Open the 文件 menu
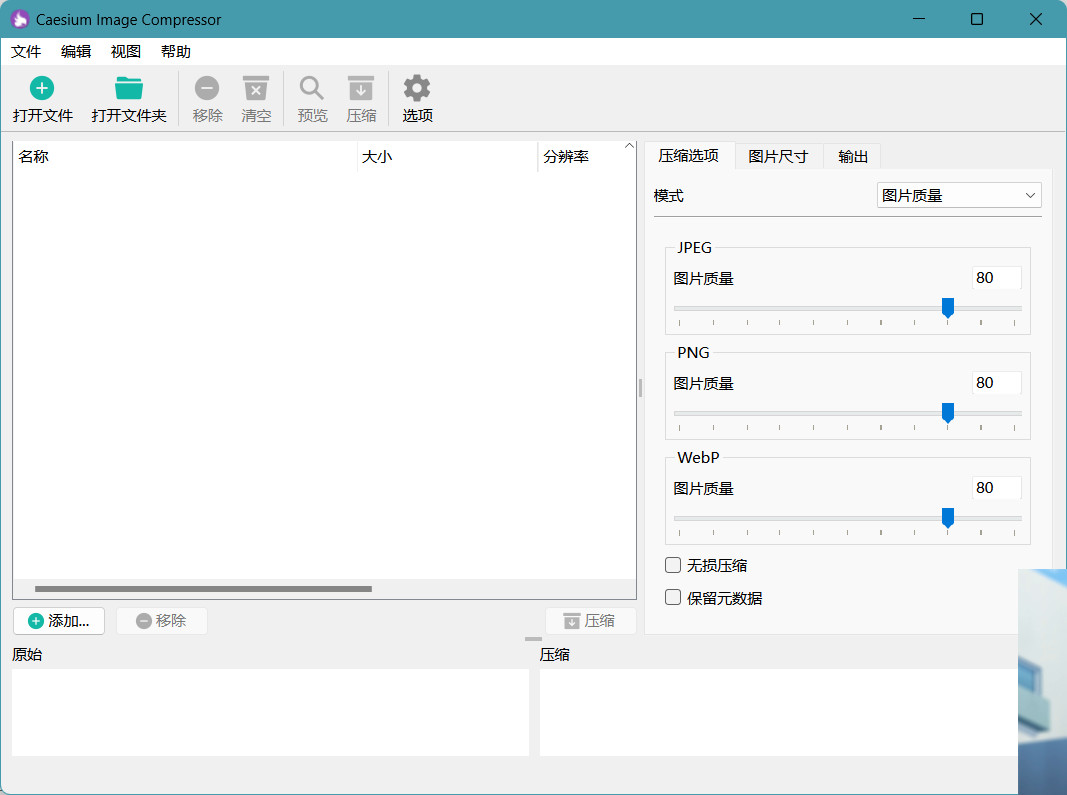This screenshot has width=1067, height=795. pos(26,52)
